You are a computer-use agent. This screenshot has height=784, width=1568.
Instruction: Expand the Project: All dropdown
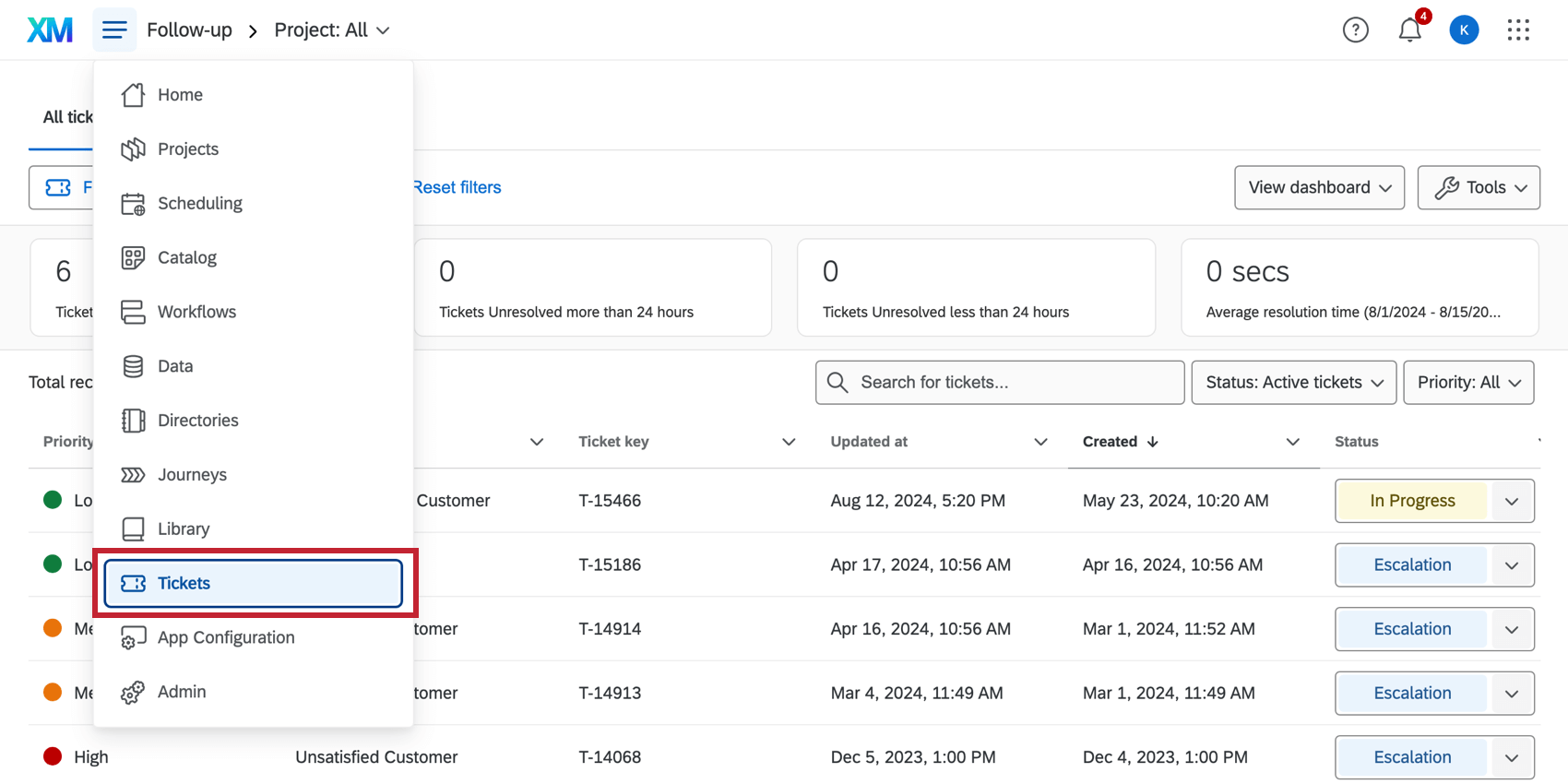coord(332,30)
